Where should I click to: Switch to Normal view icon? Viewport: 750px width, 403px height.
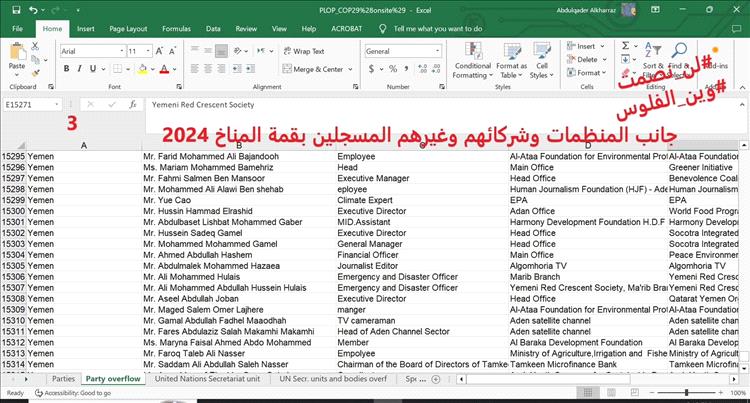[x=588, y=392]
